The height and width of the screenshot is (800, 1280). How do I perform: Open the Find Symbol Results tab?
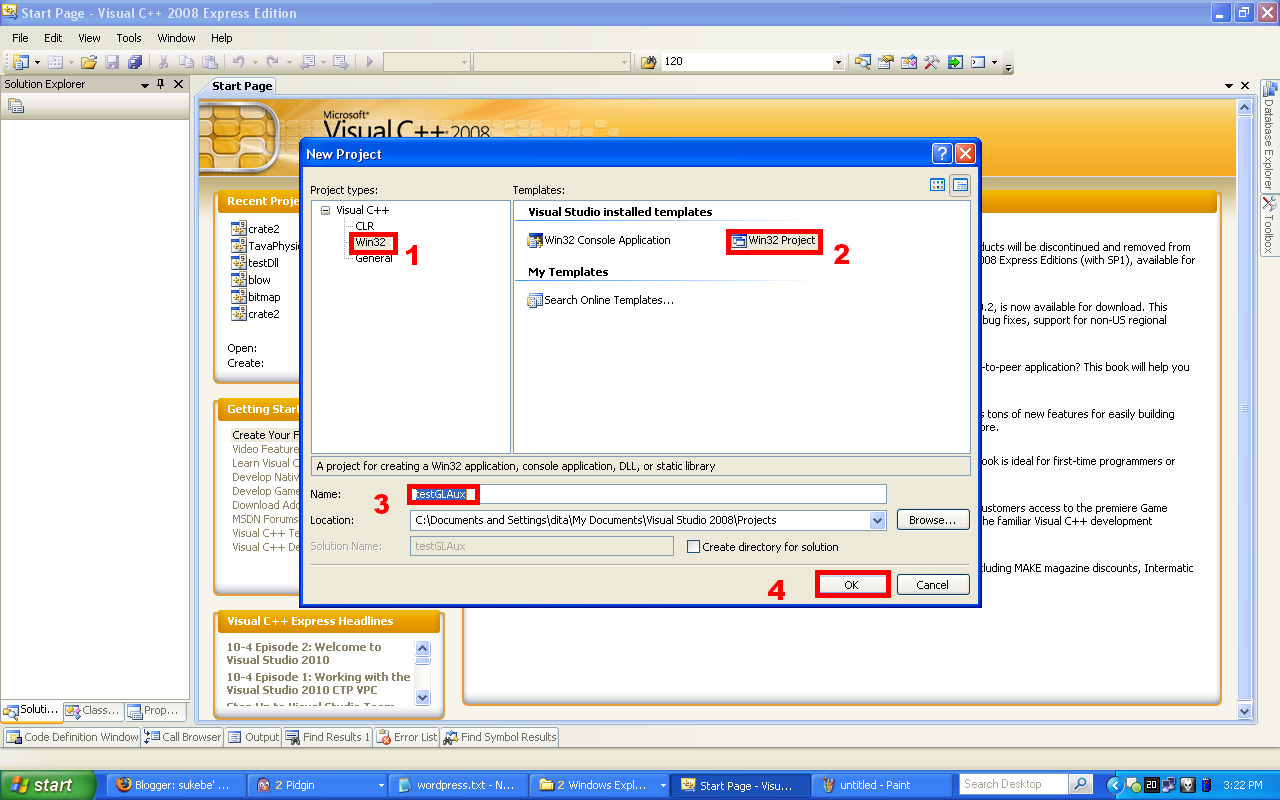500,737
